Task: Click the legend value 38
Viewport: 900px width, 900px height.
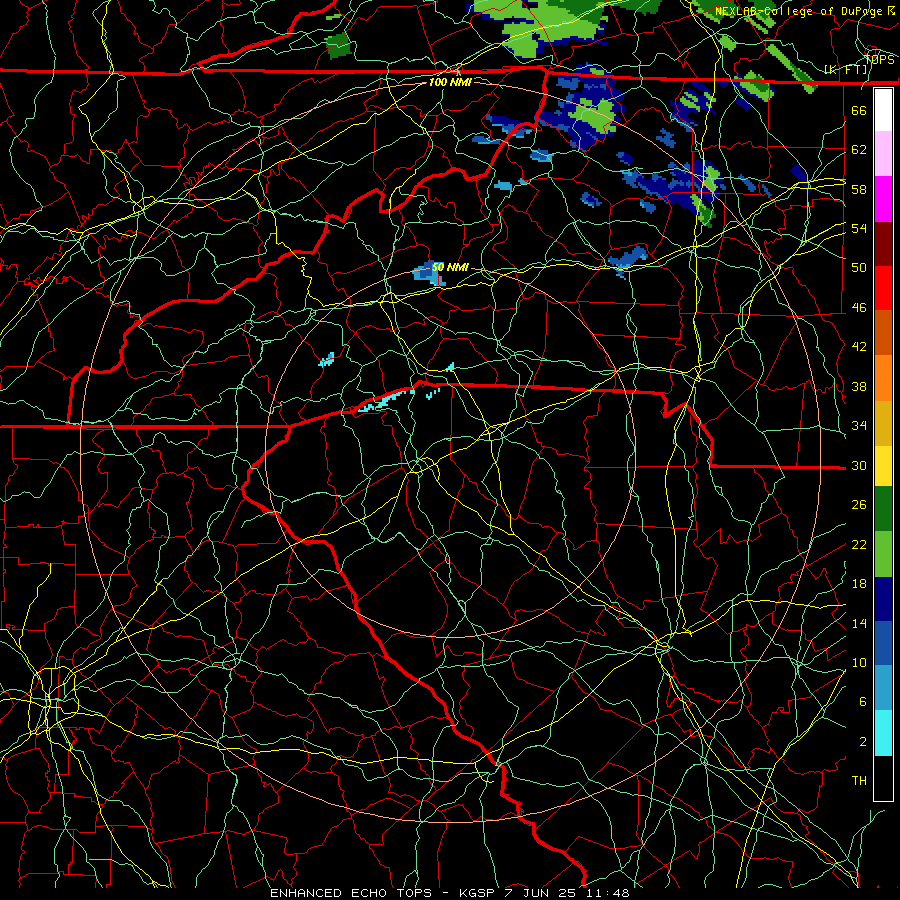Action: pos(859,387)
